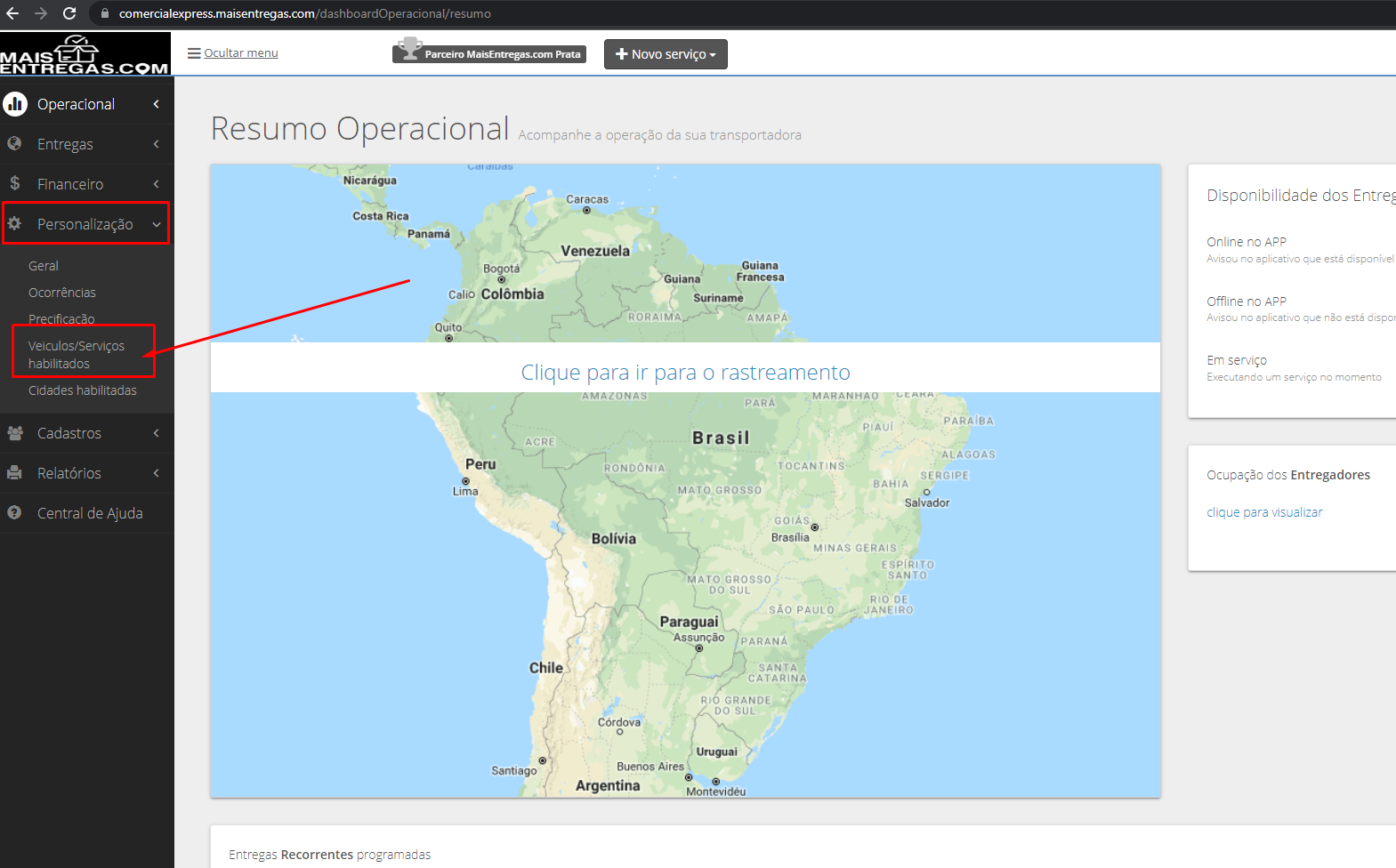Open the Central de Ajuda menu
1396x868 pixels.
pos(87,513)
